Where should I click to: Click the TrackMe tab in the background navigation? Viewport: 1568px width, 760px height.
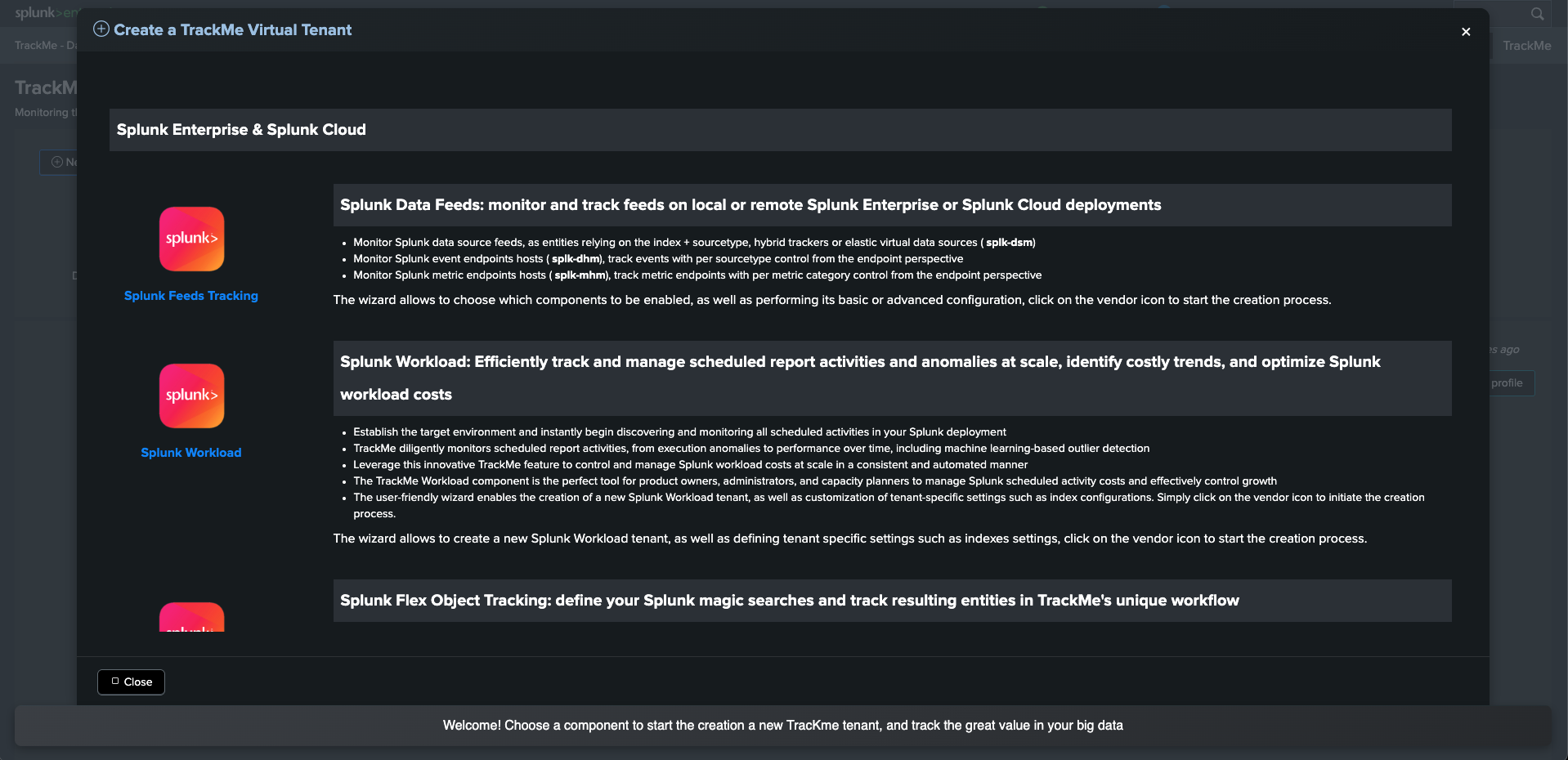[46, 46]
